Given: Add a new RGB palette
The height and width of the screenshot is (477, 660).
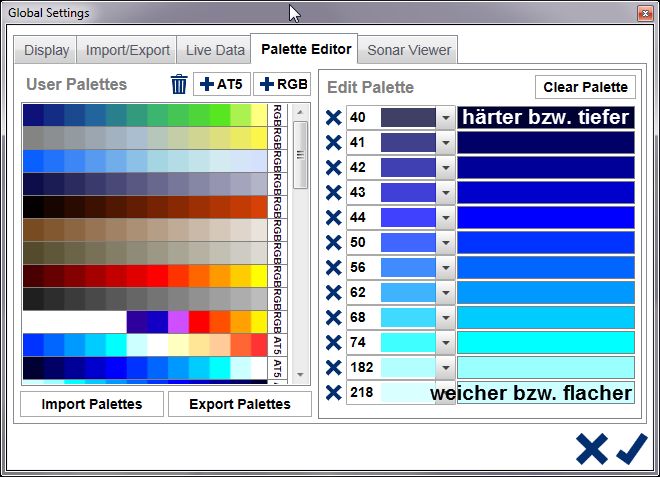Looking at the screenshot, I should (x=283, y=85).
